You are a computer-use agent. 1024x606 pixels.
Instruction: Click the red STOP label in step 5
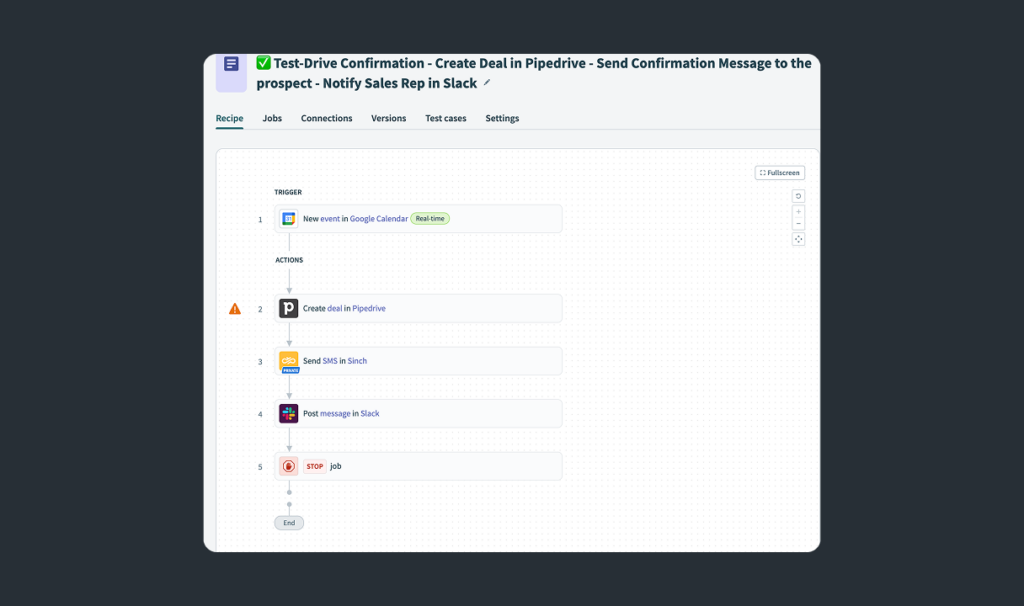tap(315, 466)
